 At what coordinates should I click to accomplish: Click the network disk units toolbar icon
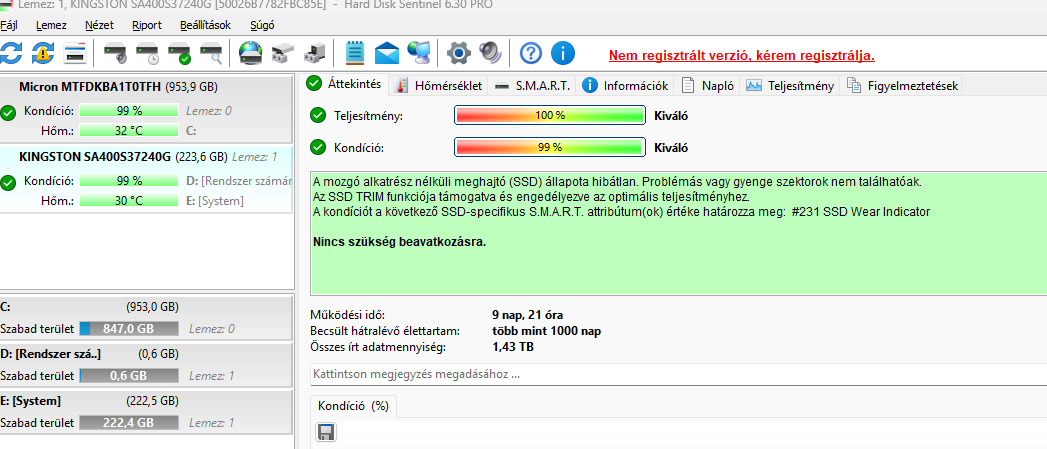pyautogui.click(x=283, y=53)
